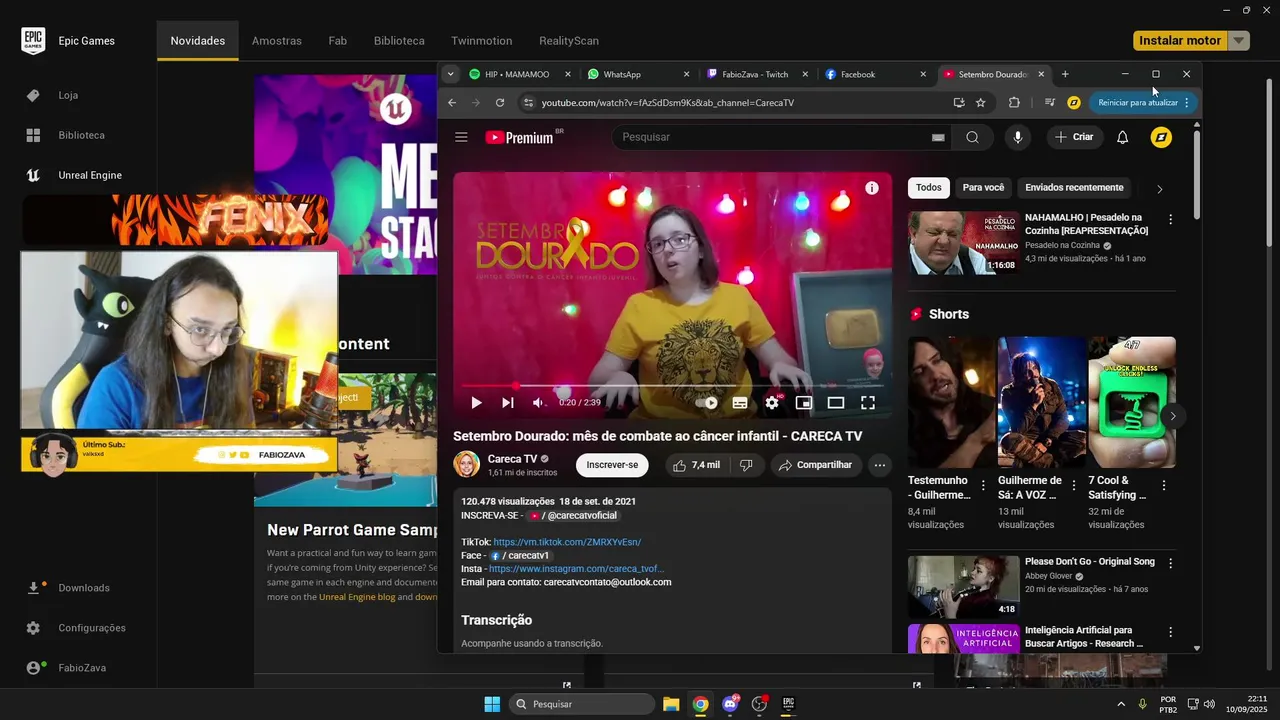The image size is (1280, 720).
Task: Open the Instagram link in description
Action: [577, 569]
